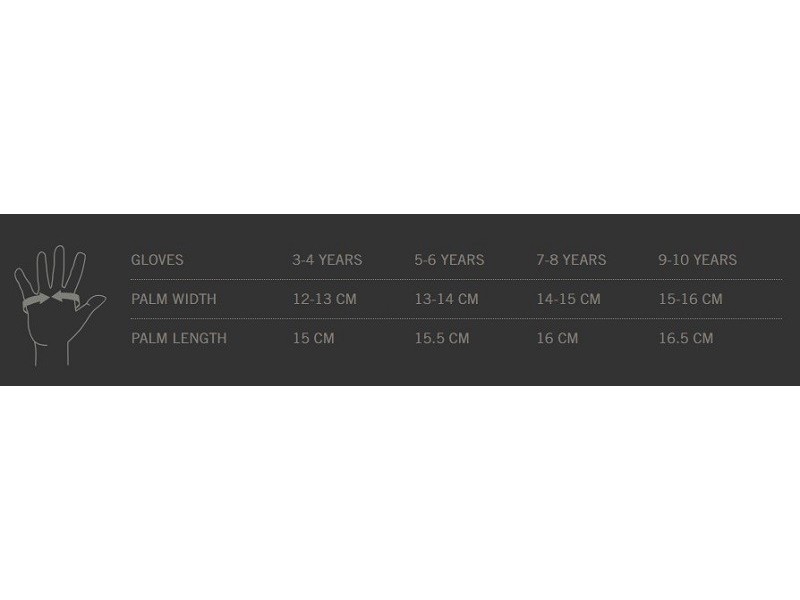
Task: Click the wrist of the hand drawing
Action: pyautogui.click(x=52, y=353)
